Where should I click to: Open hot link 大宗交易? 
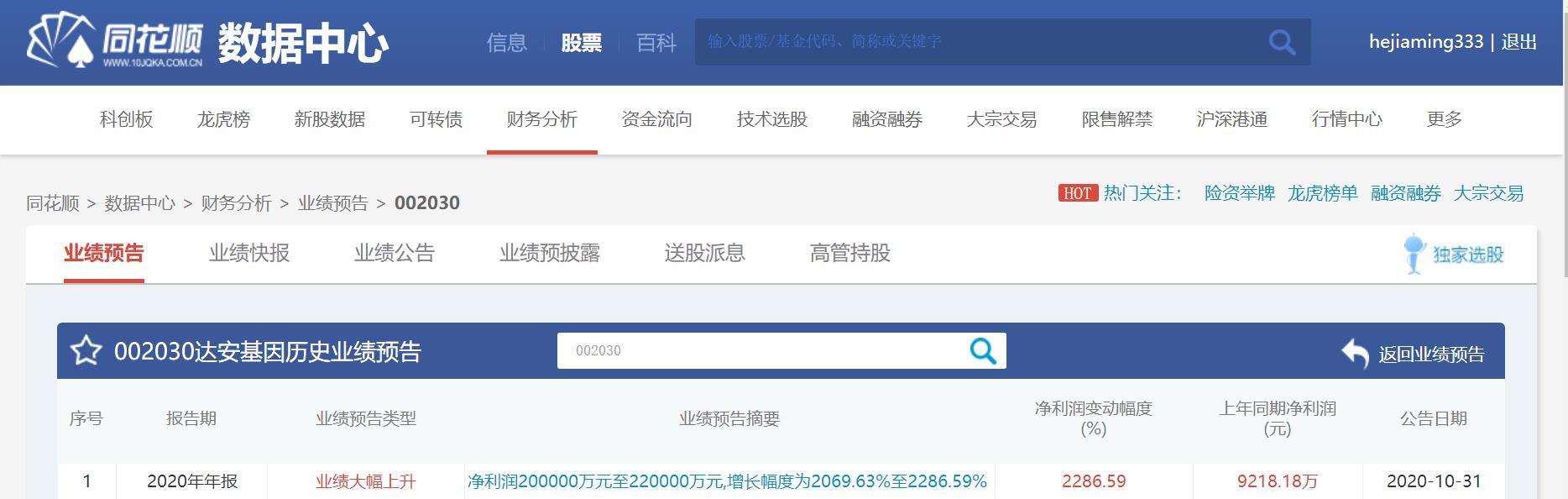point(1488,193)
